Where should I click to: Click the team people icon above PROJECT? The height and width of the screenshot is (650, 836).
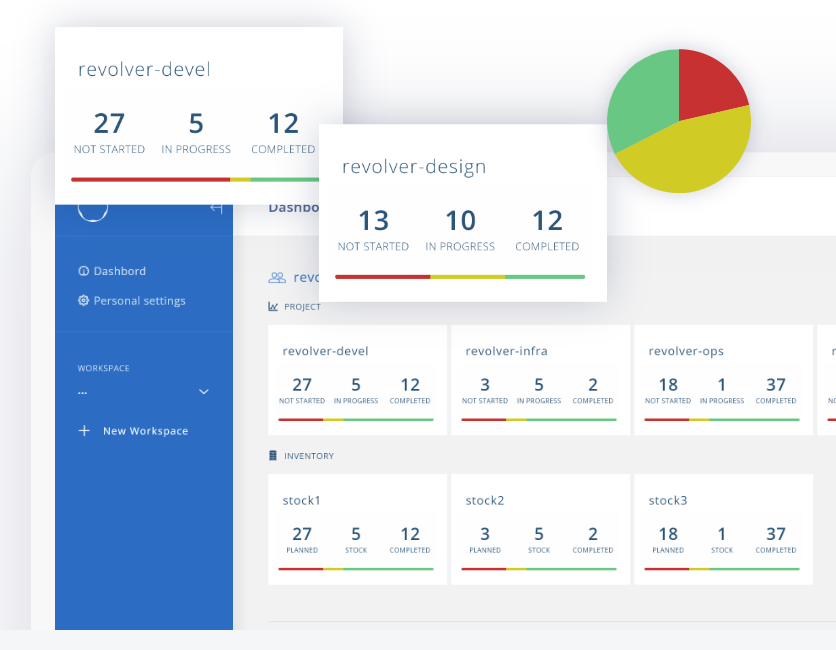[277, 278]
